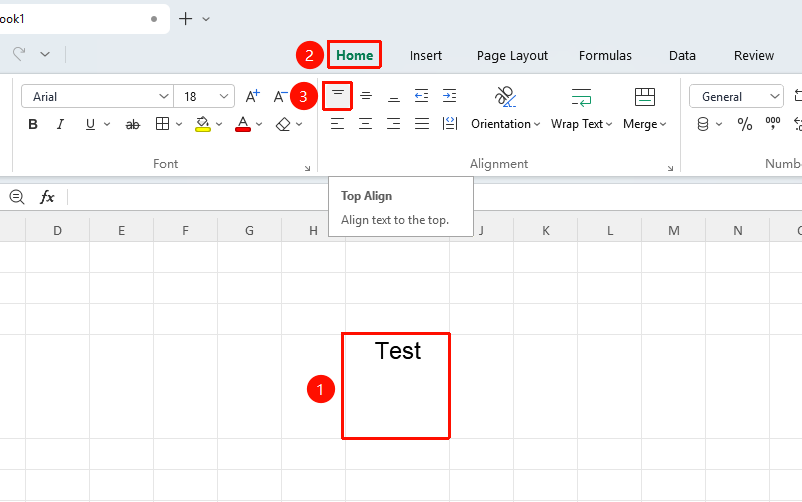Viewport: 802px width, 502px height.
Task: Open the font size 18 dropdown
Action: tap(224, 96)
